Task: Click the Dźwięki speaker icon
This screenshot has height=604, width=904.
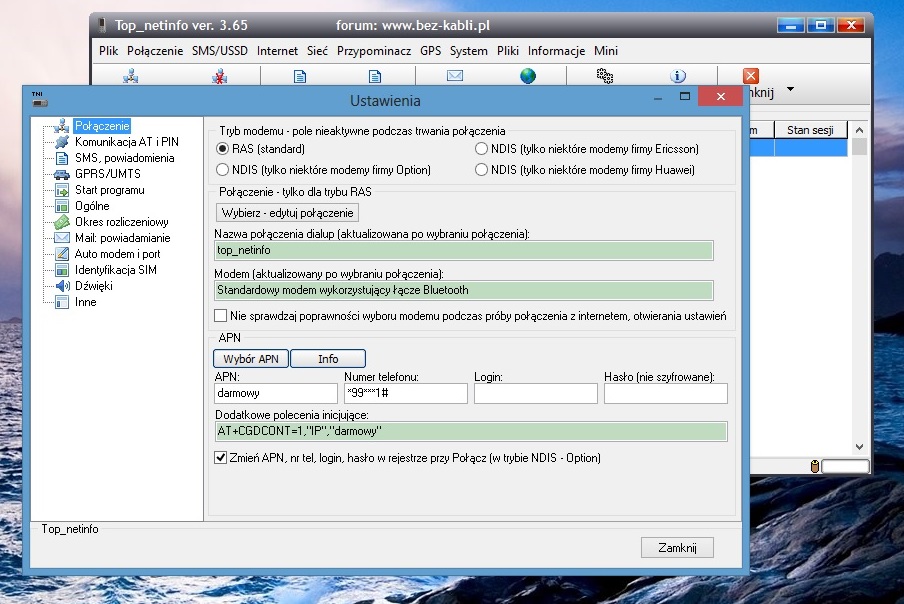Action: click(x=62, y=286)
